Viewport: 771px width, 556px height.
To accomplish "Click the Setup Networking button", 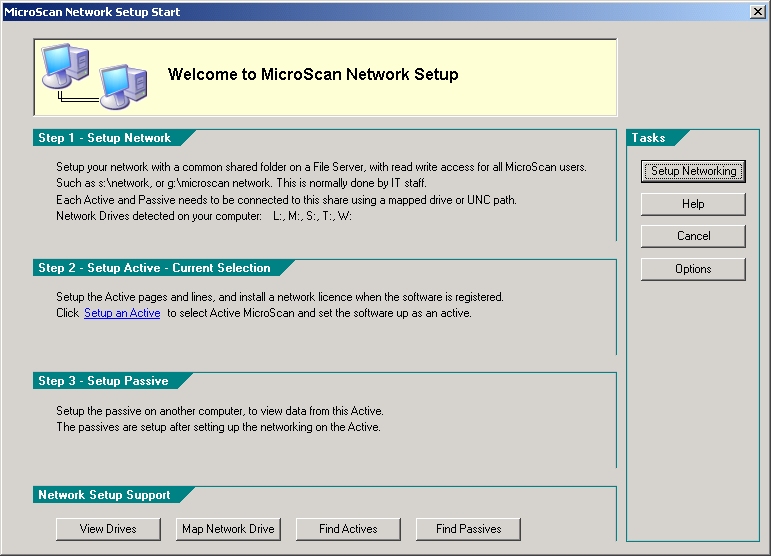I will coord(693,171).
